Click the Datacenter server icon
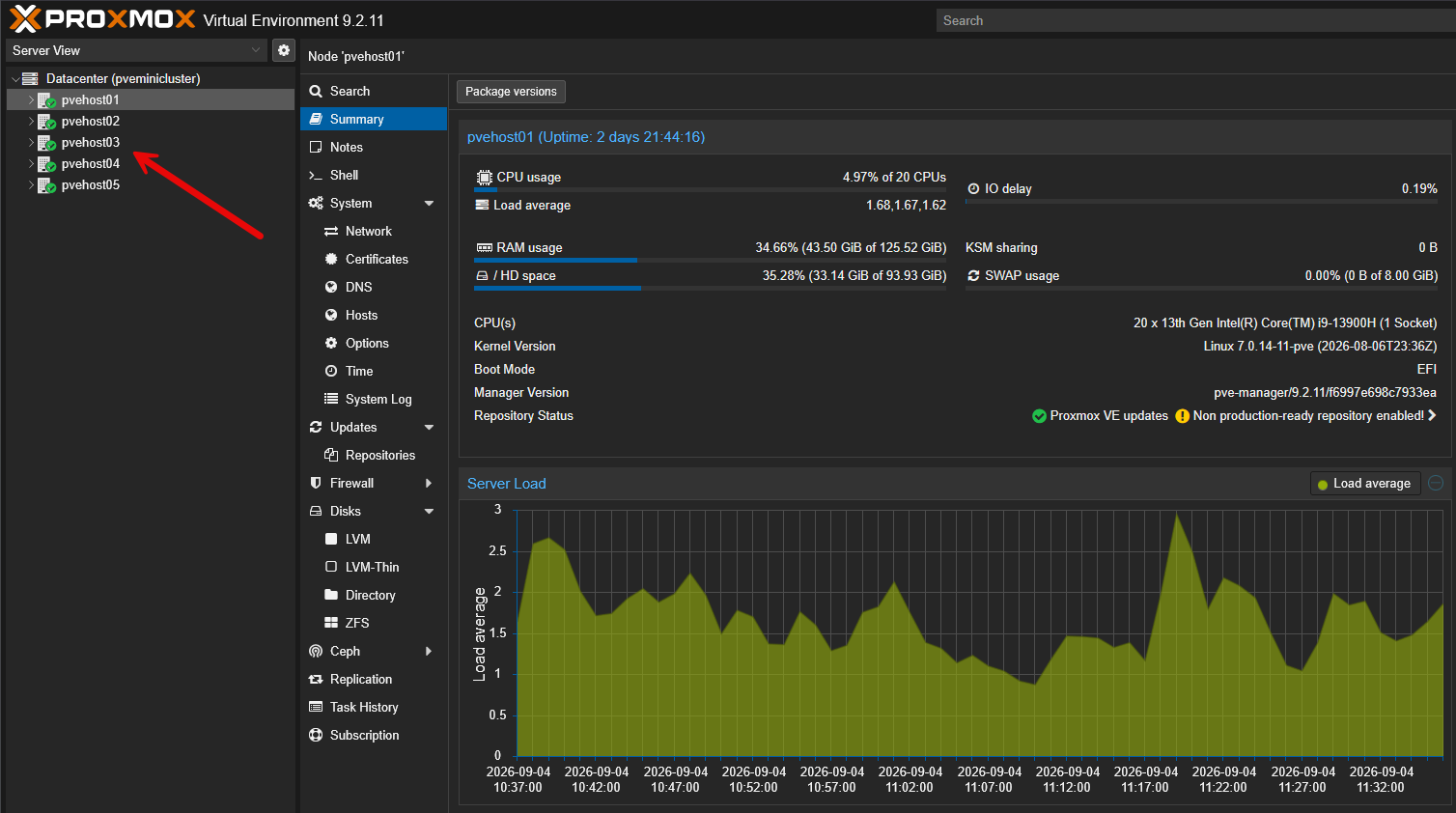The width and height of the screenshot is (1456, 813). 30,78
